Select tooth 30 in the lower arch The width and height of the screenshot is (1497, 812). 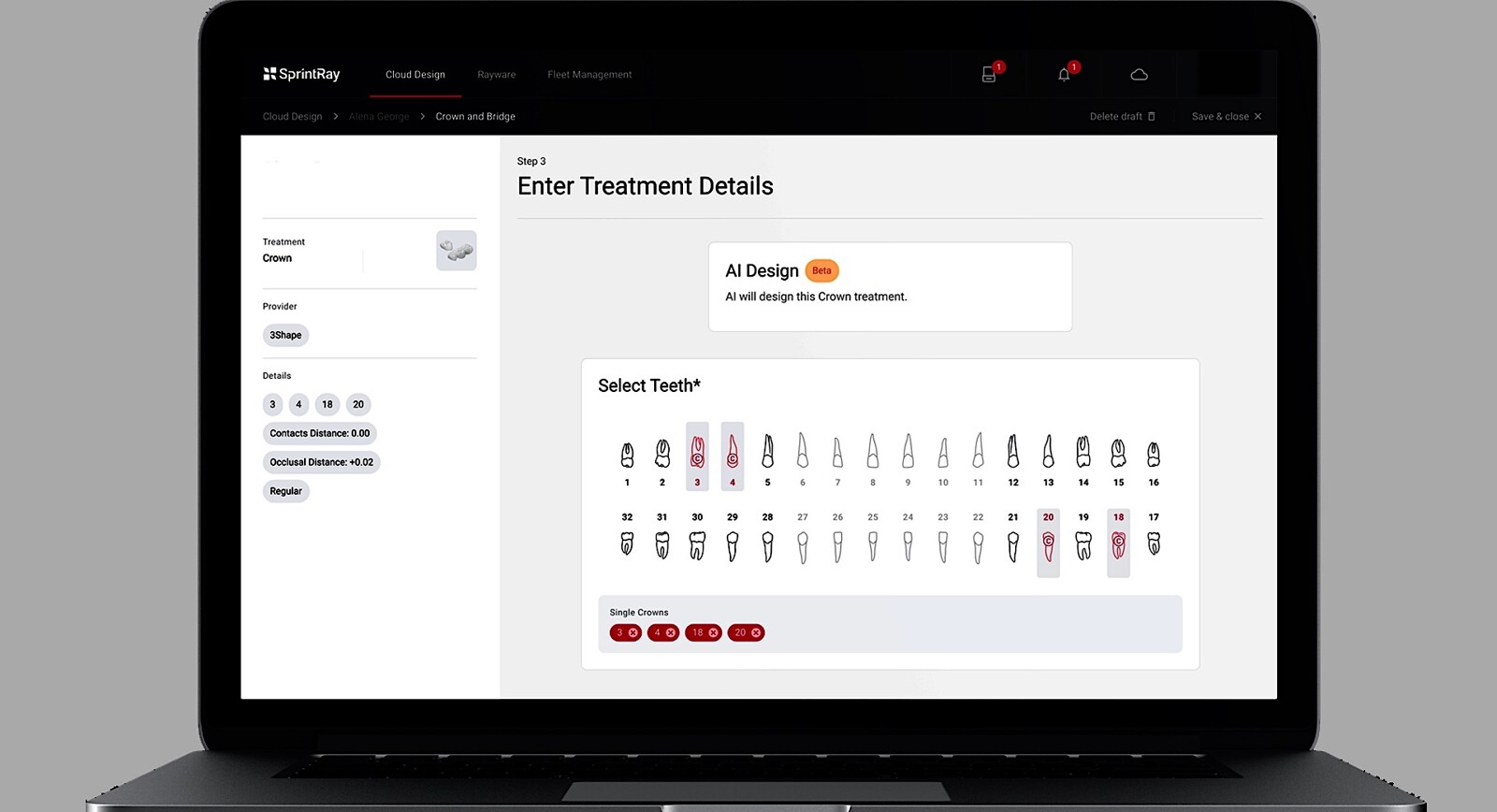[x=697, y=543]
